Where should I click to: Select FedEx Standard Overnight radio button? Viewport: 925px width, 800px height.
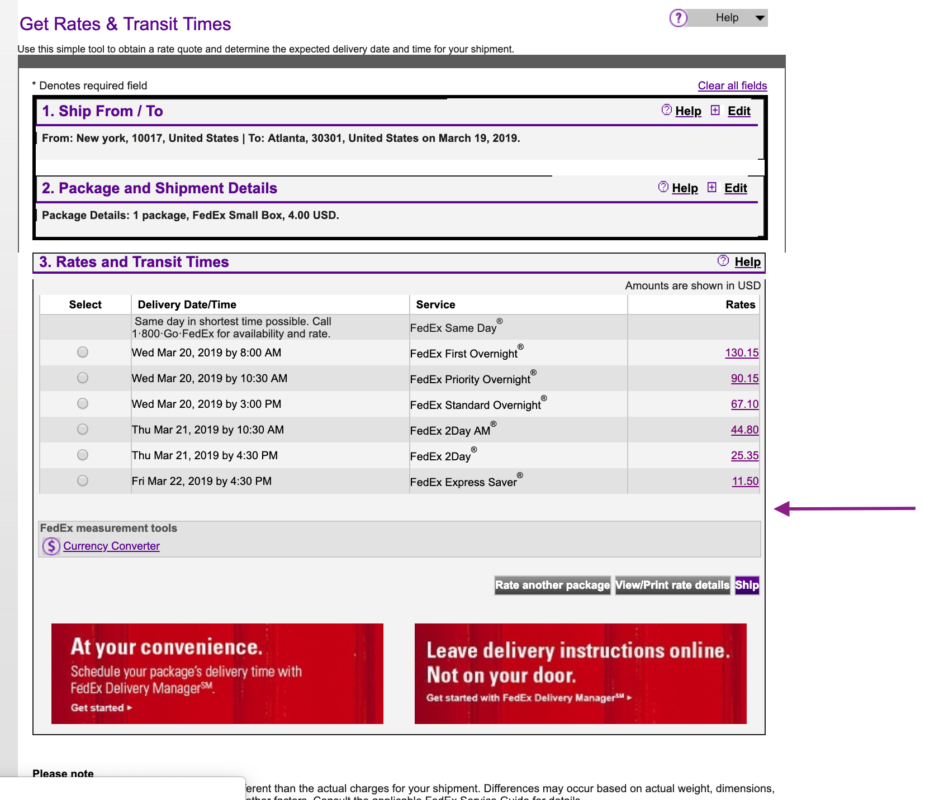click(x=83, y=404)
